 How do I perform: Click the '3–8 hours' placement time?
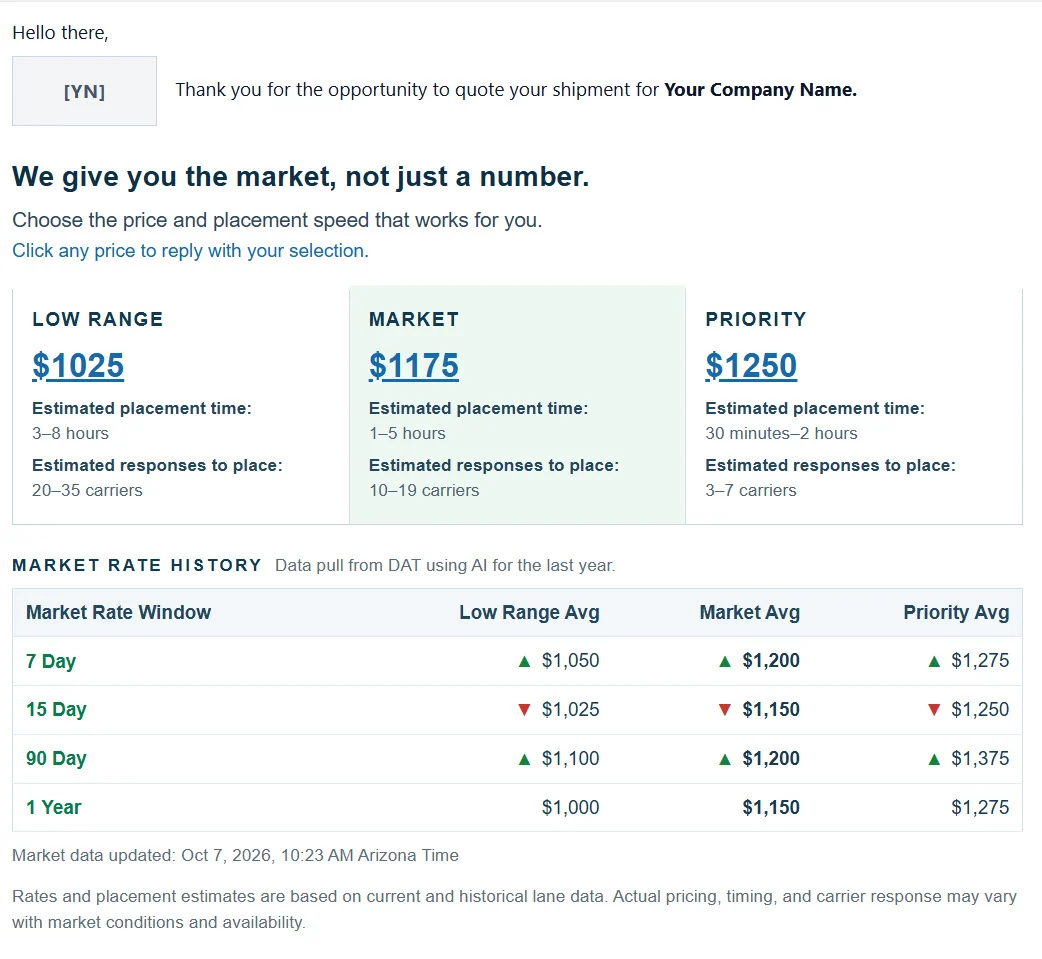coord(70,433)
